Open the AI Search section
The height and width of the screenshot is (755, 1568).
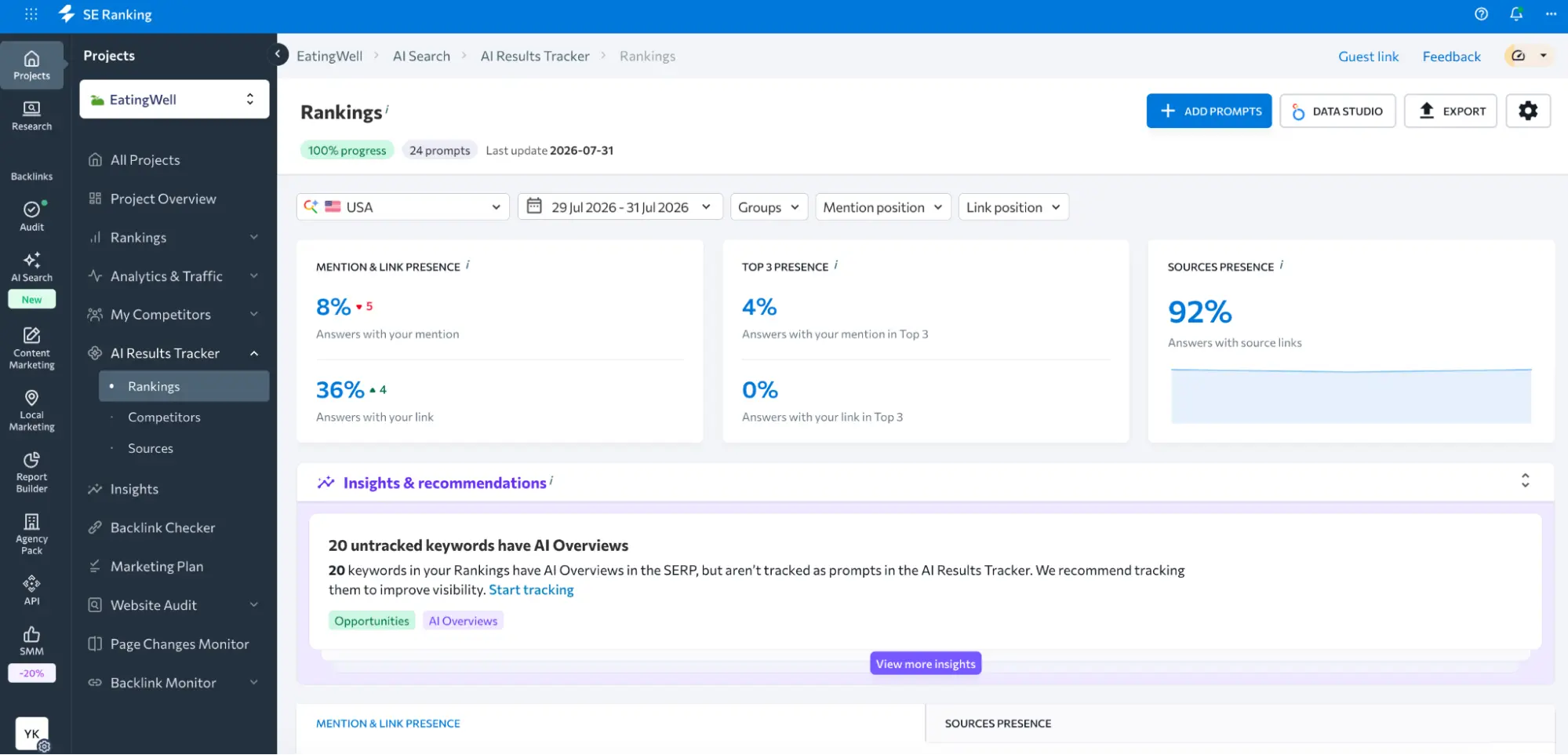(31, 268)
